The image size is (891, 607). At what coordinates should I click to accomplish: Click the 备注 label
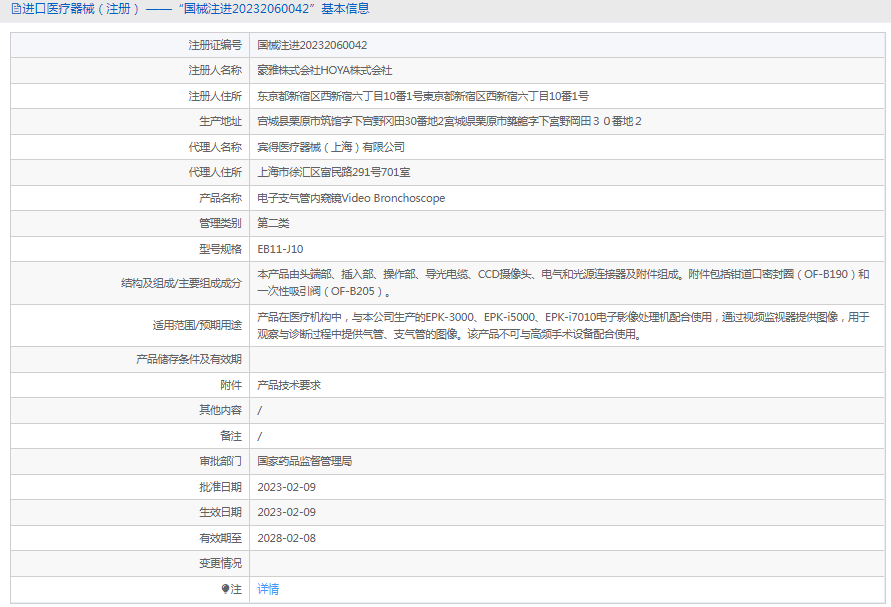click(231, 436)
